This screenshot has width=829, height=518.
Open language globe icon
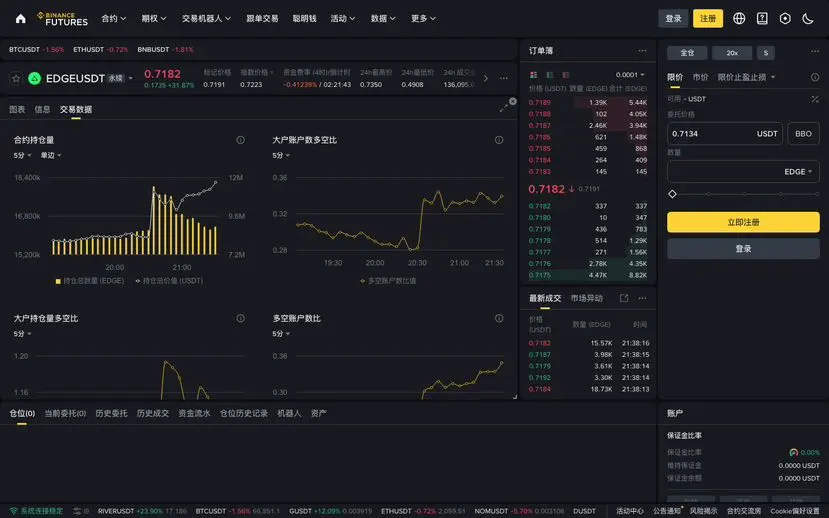(x=739, y=18)
